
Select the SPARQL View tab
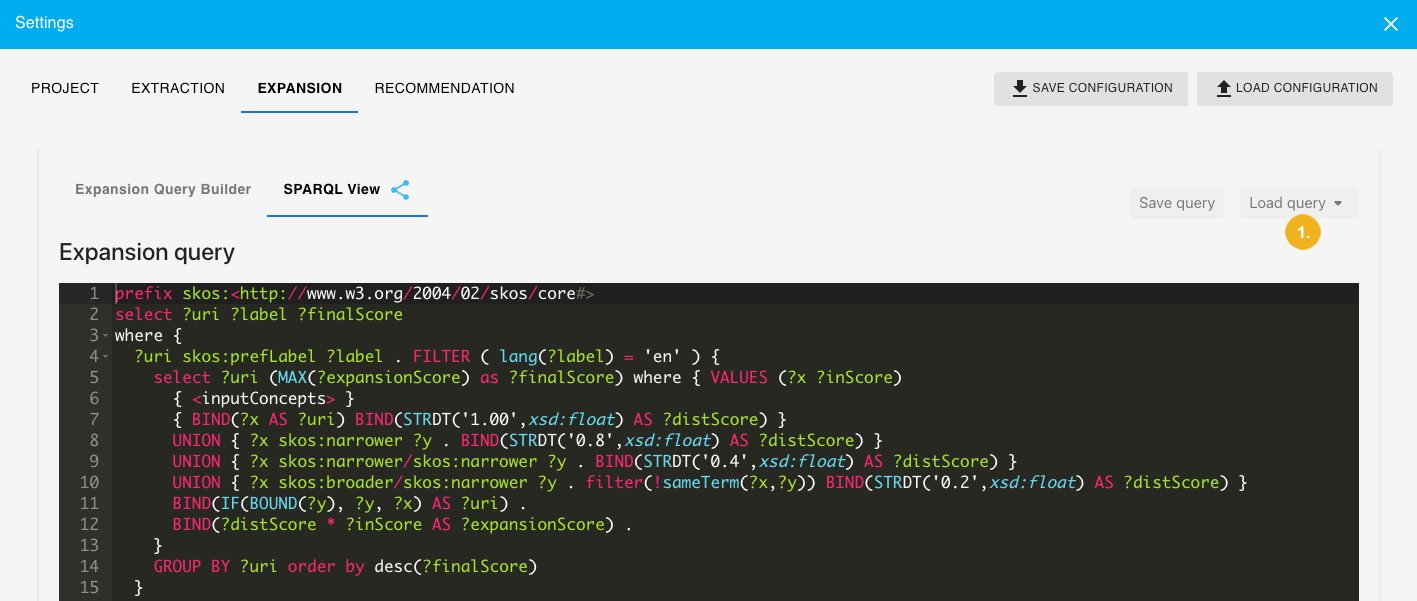[332, 189]
